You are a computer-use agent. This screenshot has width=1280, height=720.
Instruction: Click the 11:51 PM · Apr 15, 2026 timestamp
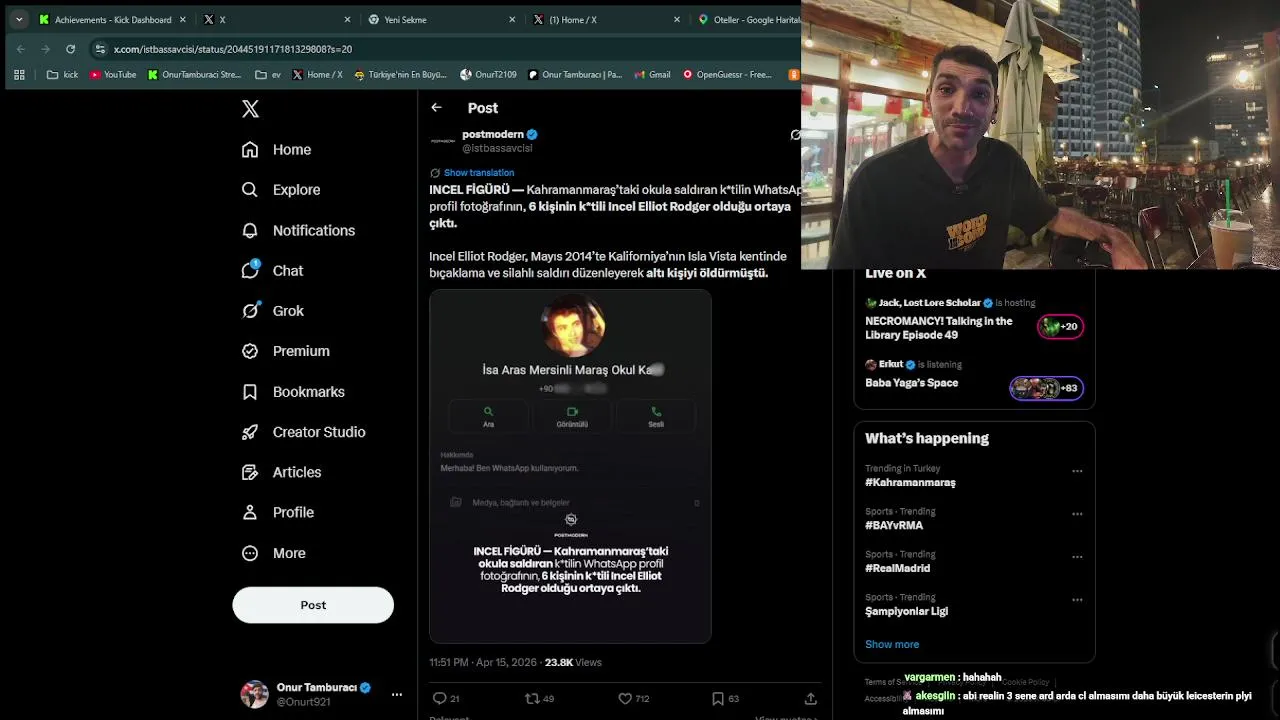[483, 662]
